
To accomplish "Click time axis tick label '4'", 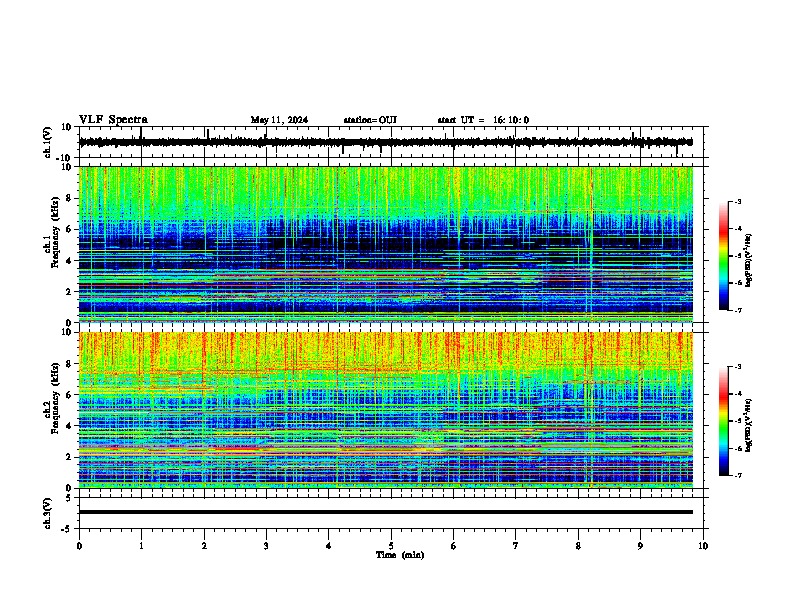I will pos(329,546).
